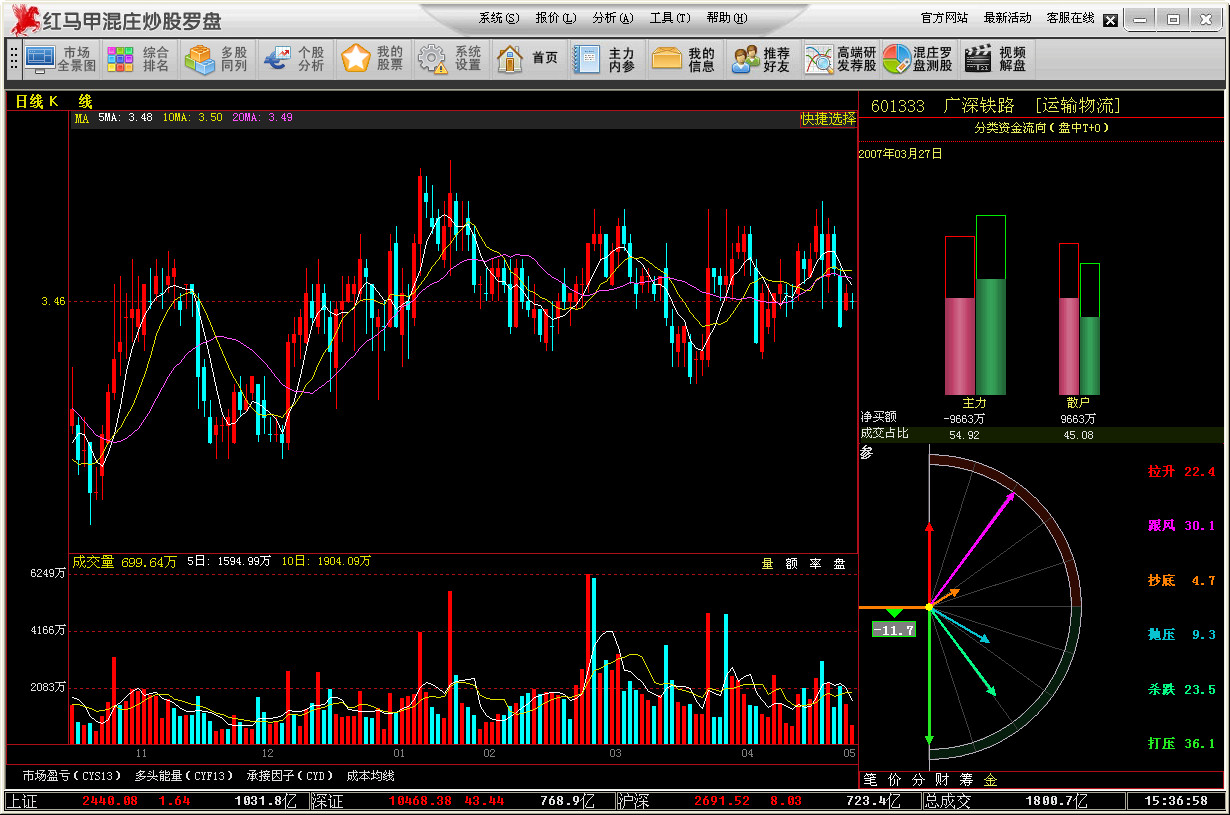Open the 报价(L) menu
1230x815 pixels.
[556, 18]
